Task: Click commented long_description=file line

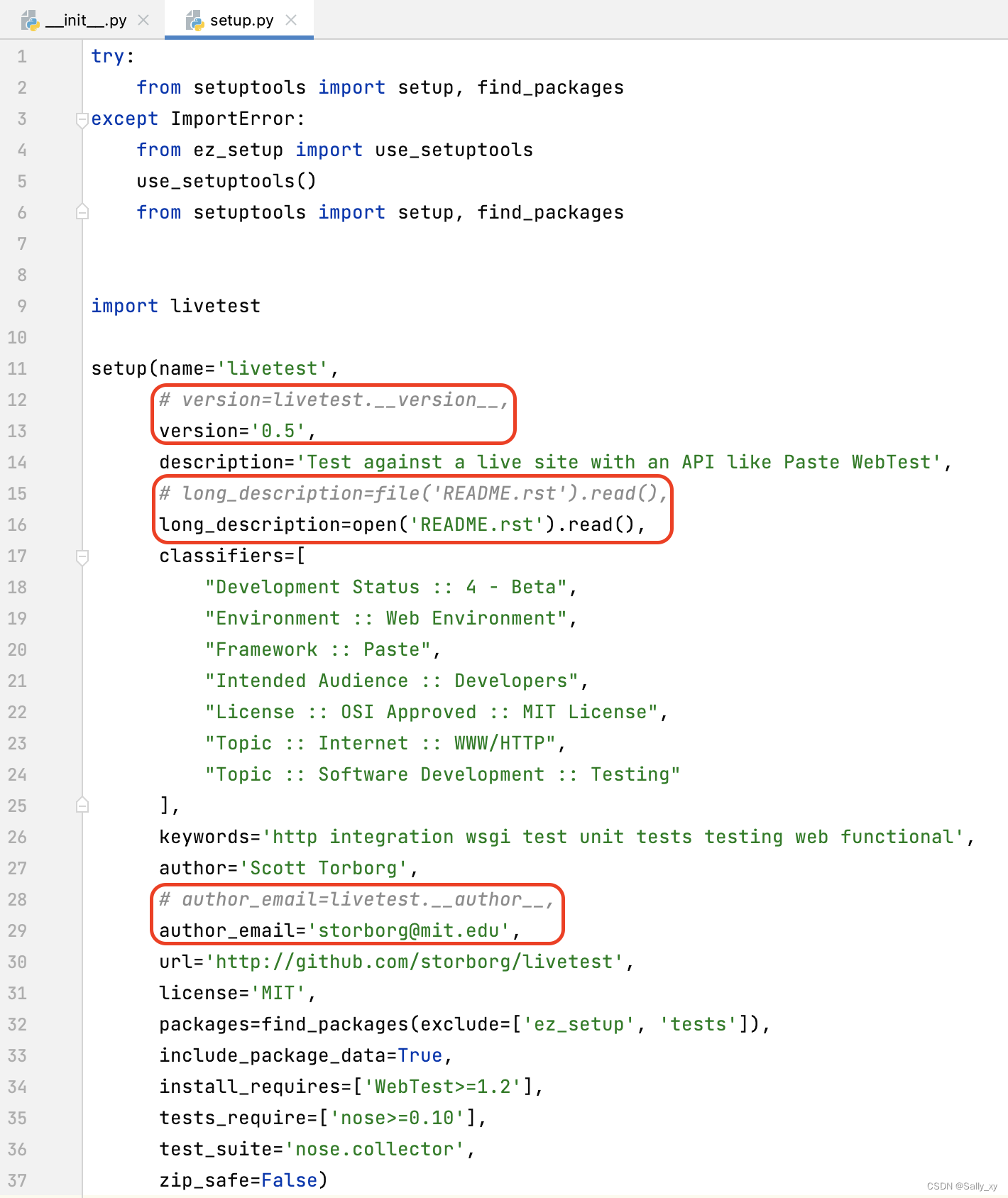Action: [x=414, y=493]
